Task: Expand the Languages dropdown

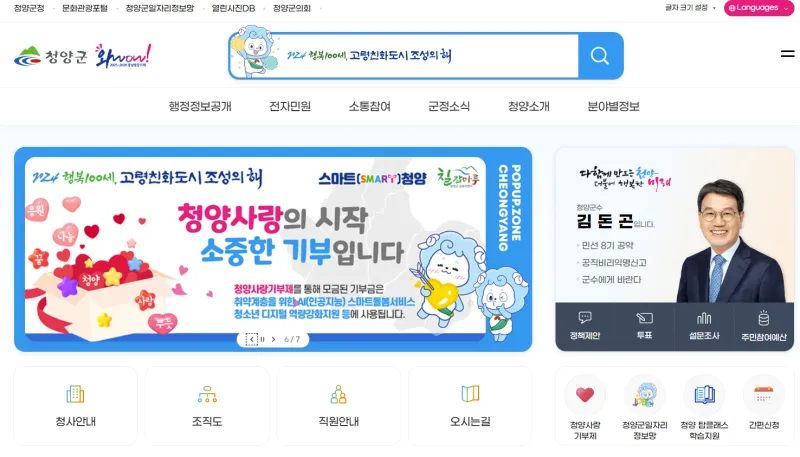Action: tap(758, 8)
